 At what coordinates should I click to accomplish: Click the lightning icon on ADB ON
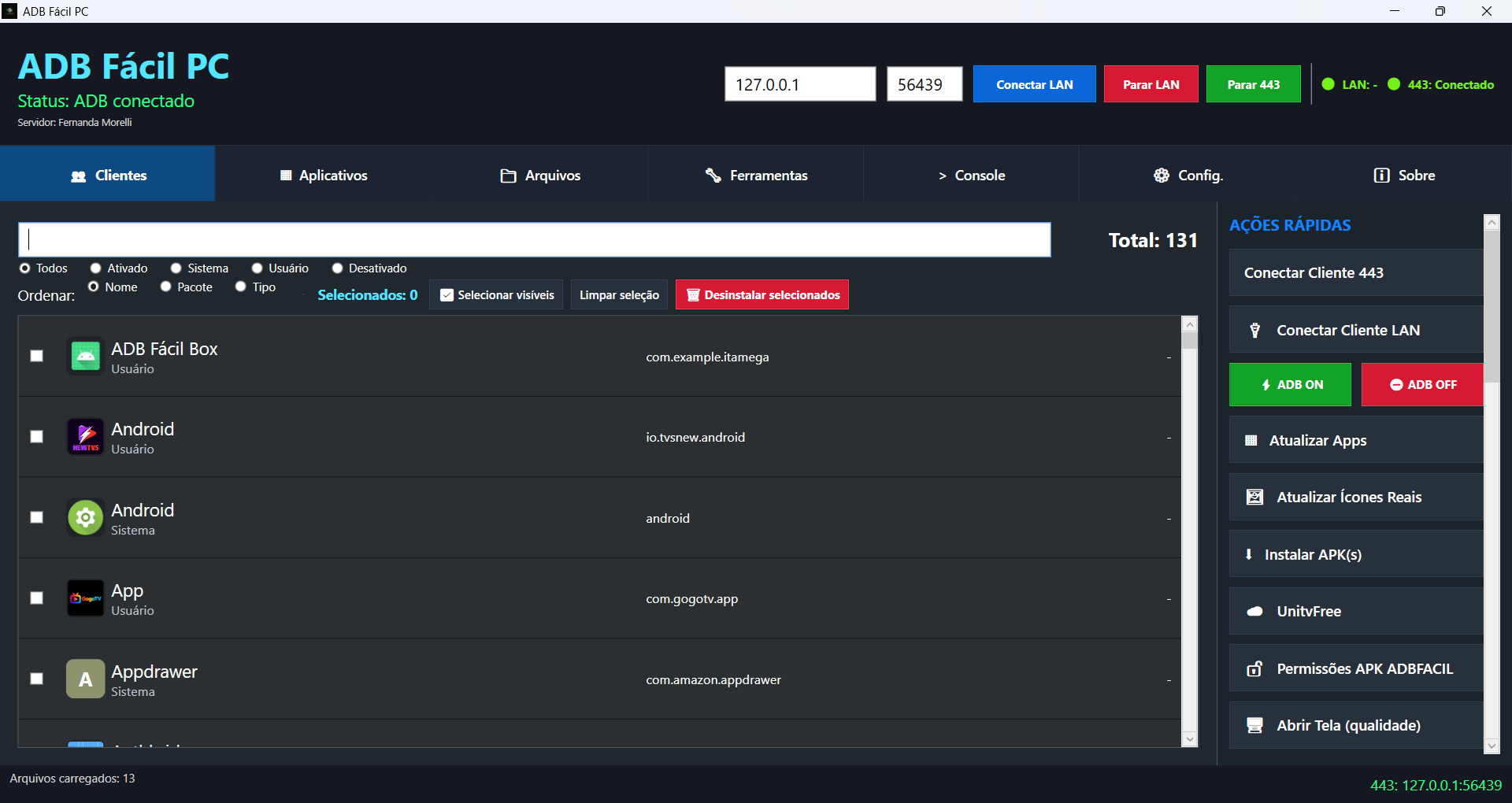[1266, 385]
